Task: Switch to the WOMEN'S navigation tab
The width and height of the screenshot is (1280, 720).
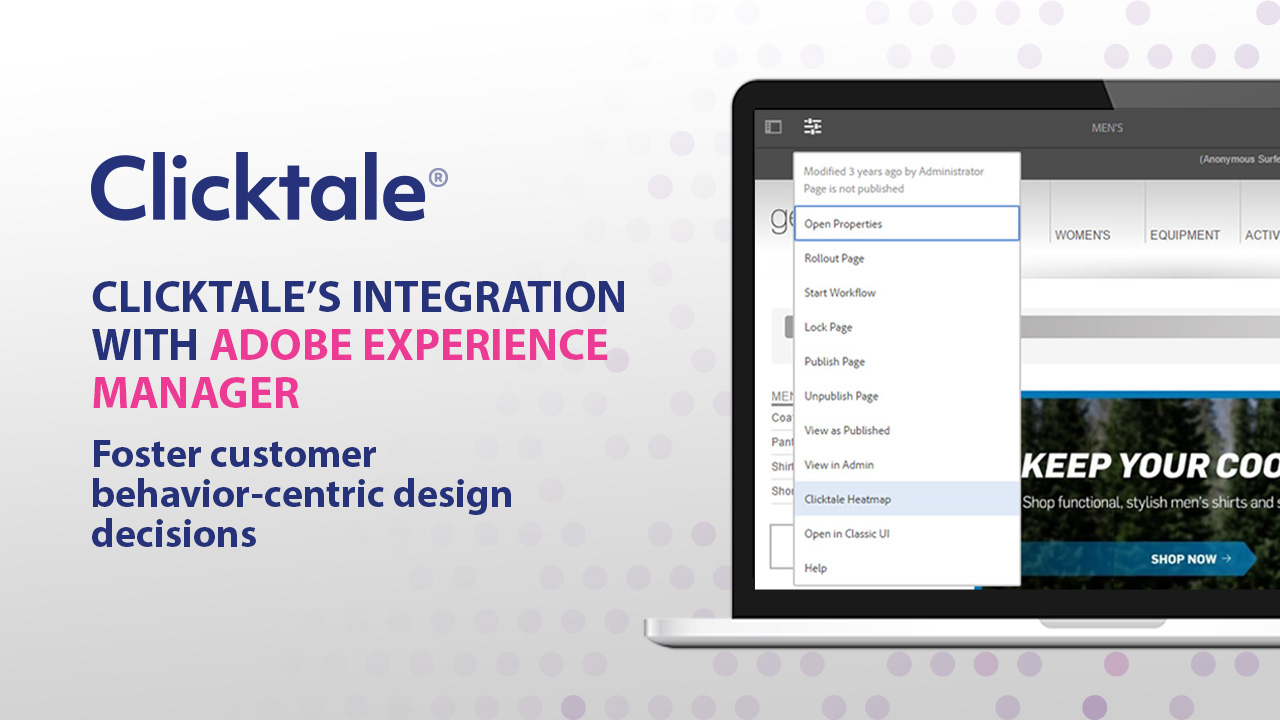Action: [x=1082, y=235]
